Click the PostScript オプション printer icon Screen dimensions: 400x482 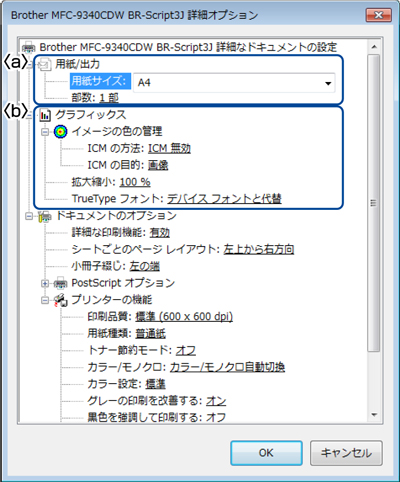pos(60,283)
